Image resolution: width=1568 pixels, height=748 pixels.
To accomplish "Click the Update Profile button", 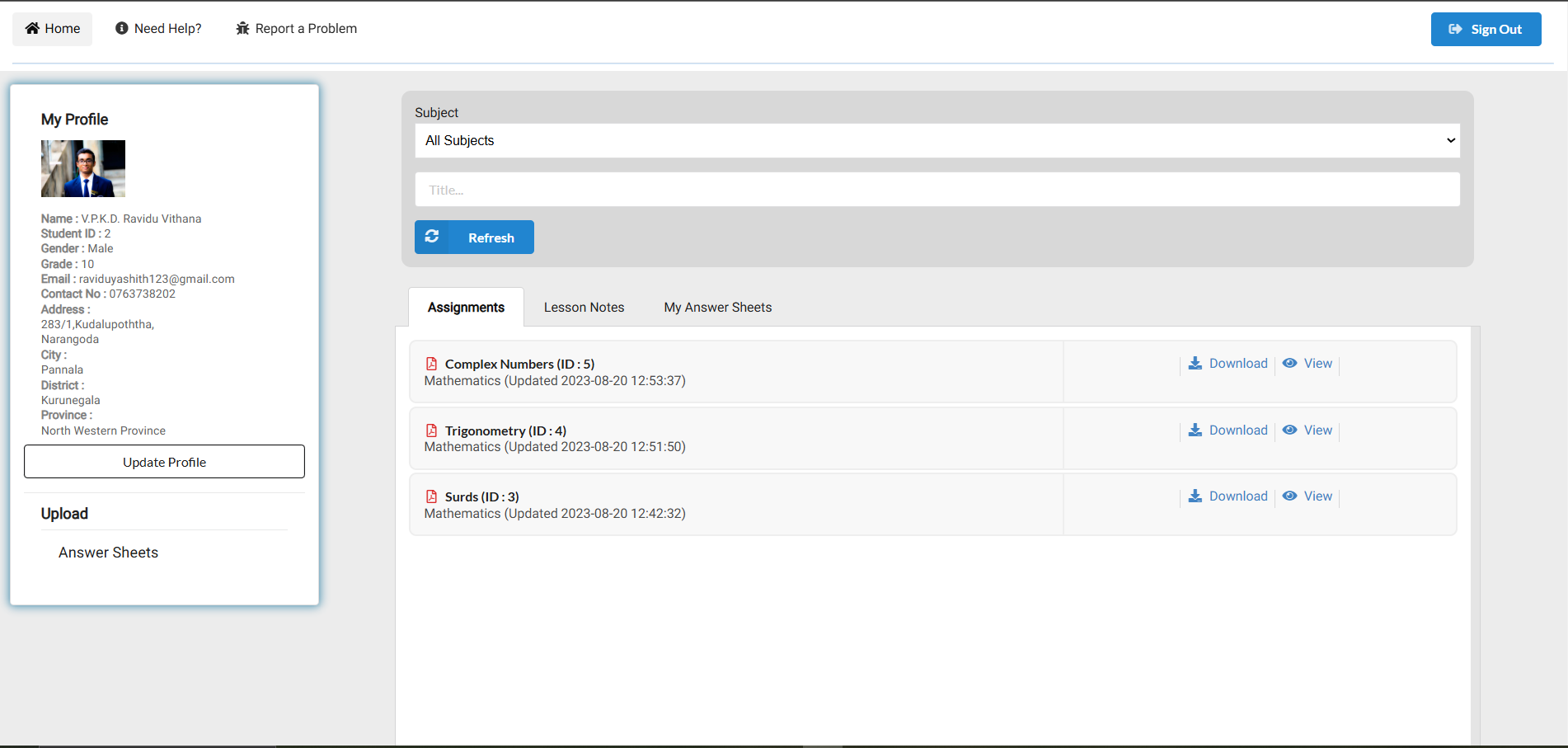I will click(164, 462).
